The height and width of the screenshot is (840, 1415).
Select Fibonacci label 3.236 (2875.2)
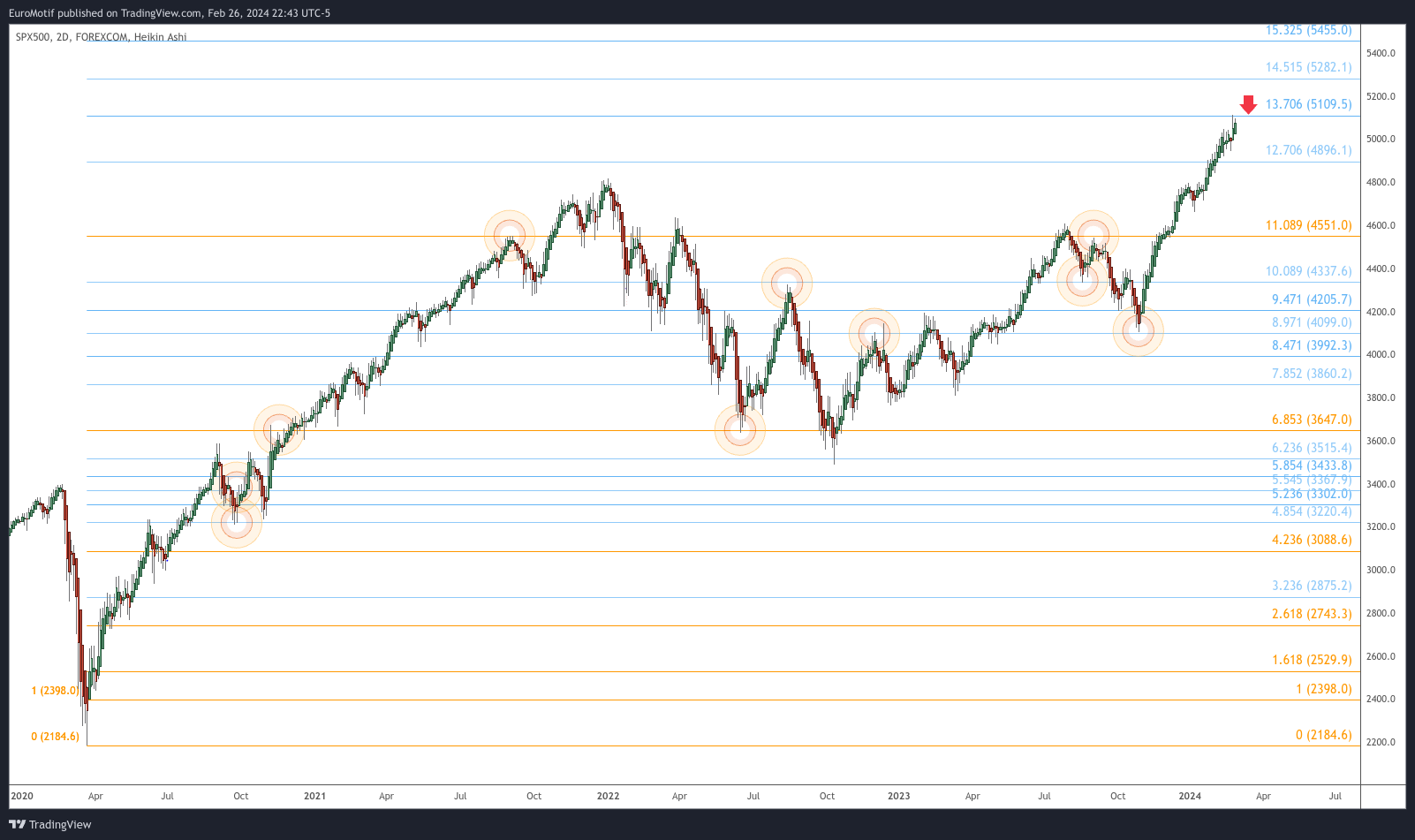pos(1312,586)
